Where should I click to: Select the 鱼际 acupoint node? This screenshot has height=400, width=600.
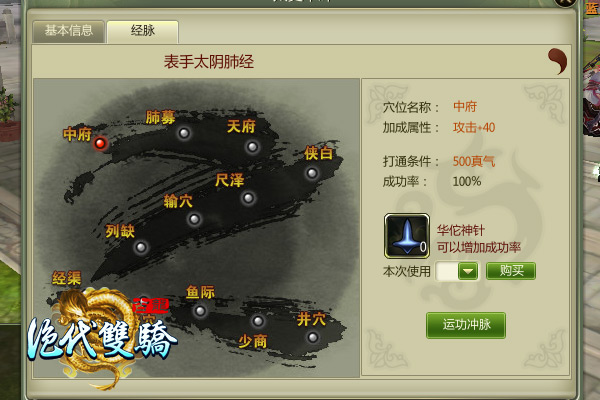pos(200,311)
